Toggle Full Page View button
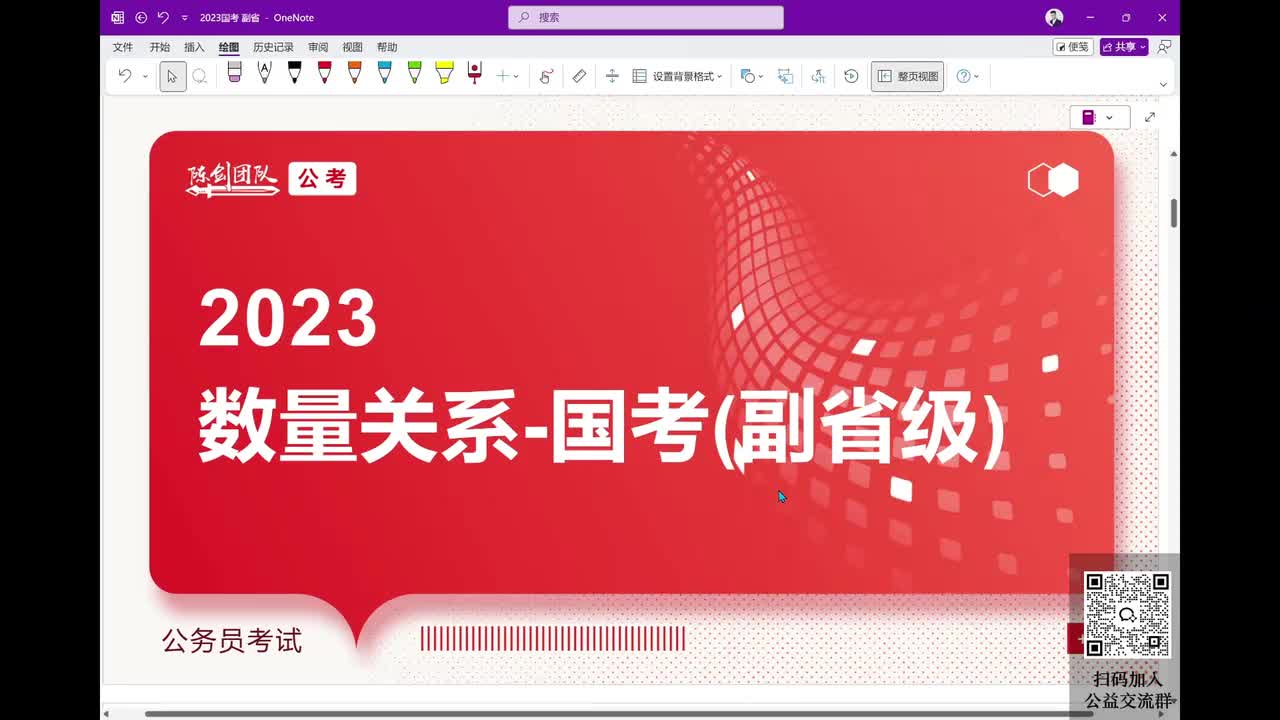1280x720 pixels. (907, 76)
